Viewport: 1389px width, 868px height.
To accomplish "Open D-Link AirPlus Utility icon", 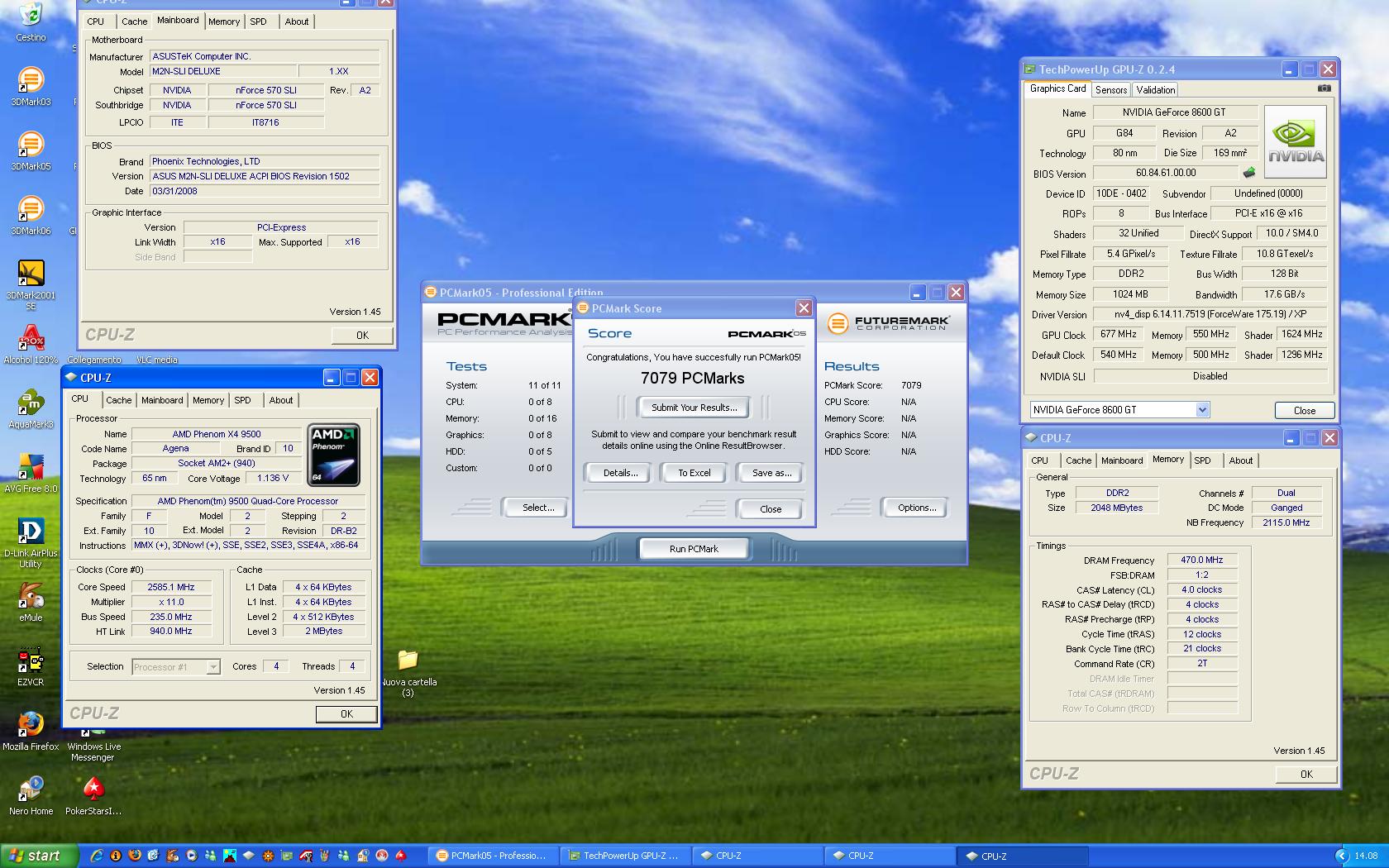I will click(31, 541).
